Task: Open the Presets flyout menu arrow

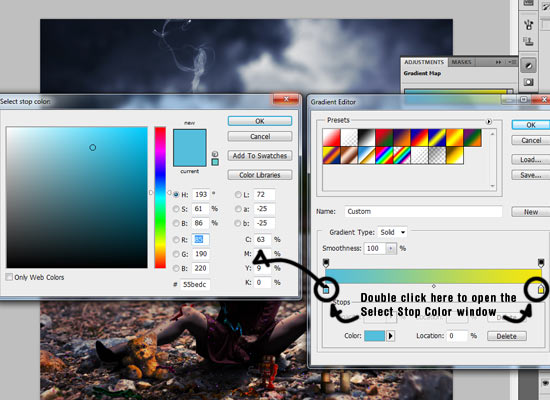Action: (489, 121)
